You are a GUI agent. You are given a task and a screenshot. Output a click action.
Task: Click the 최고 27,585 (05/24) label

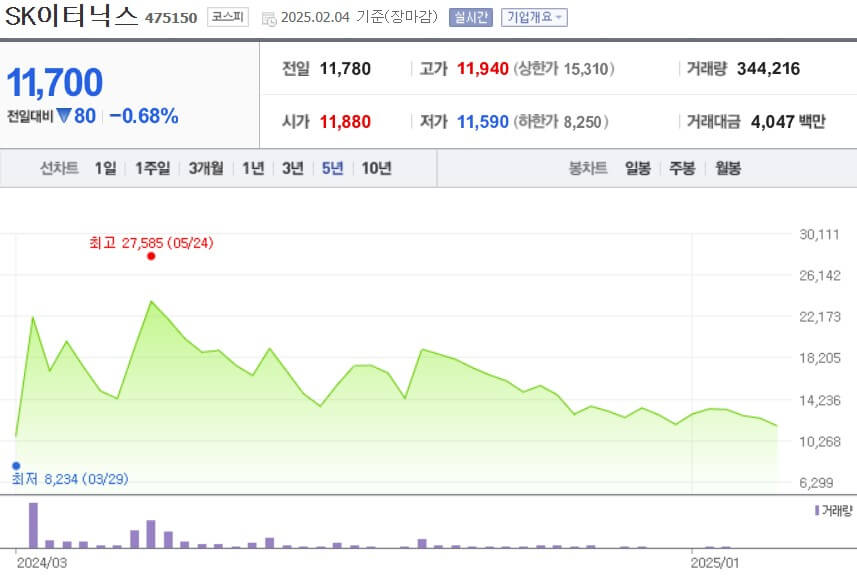(x=151, y=243)
